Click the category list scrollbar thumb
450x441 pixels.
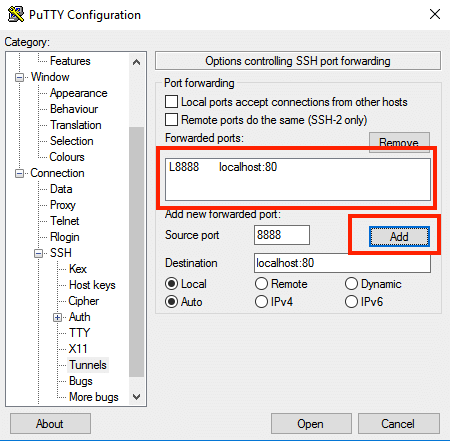click(136, 252)
